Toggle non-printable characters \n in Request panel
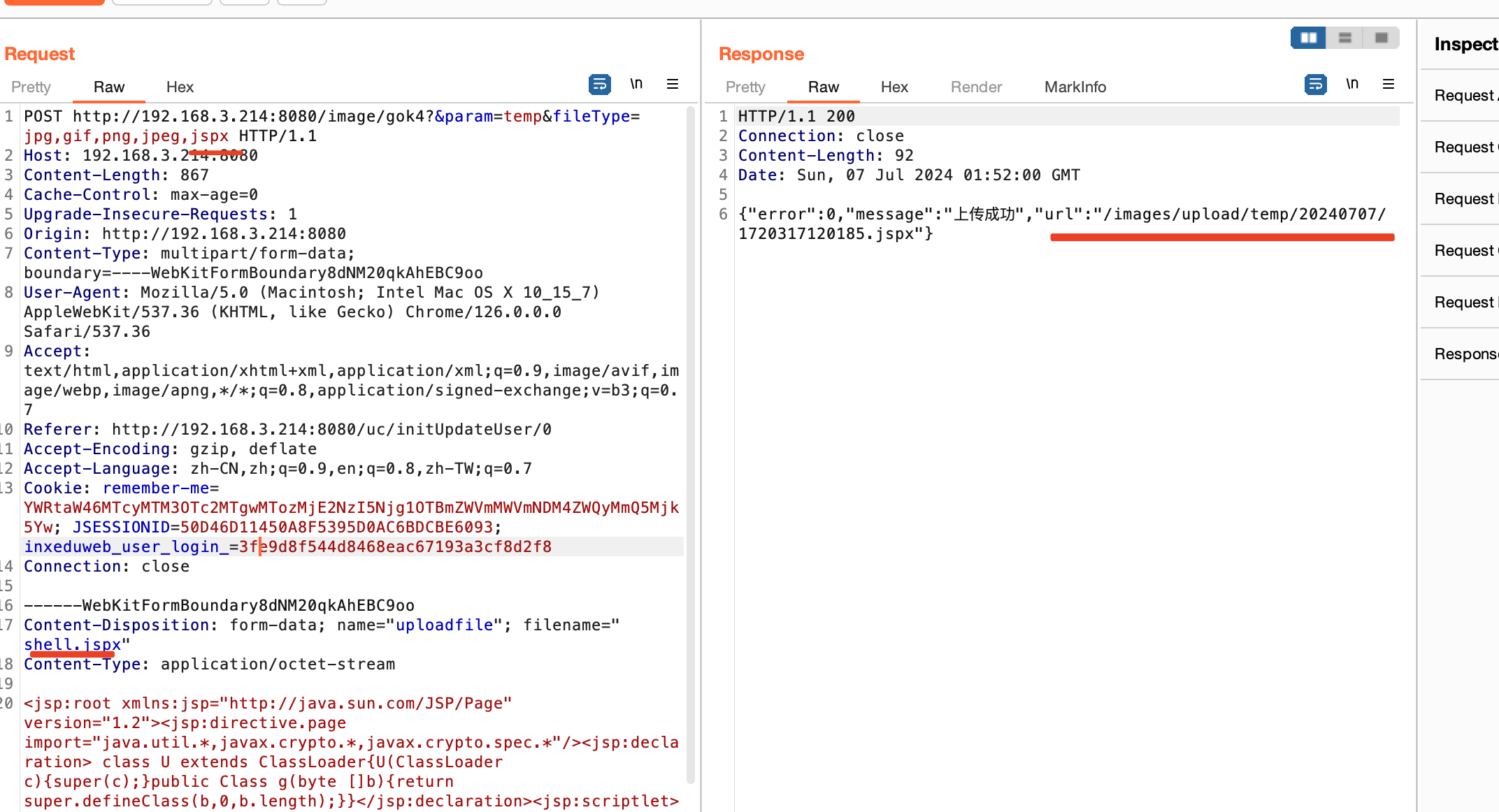The height and width of the screenshot is (812, 1499). point(636,85)
